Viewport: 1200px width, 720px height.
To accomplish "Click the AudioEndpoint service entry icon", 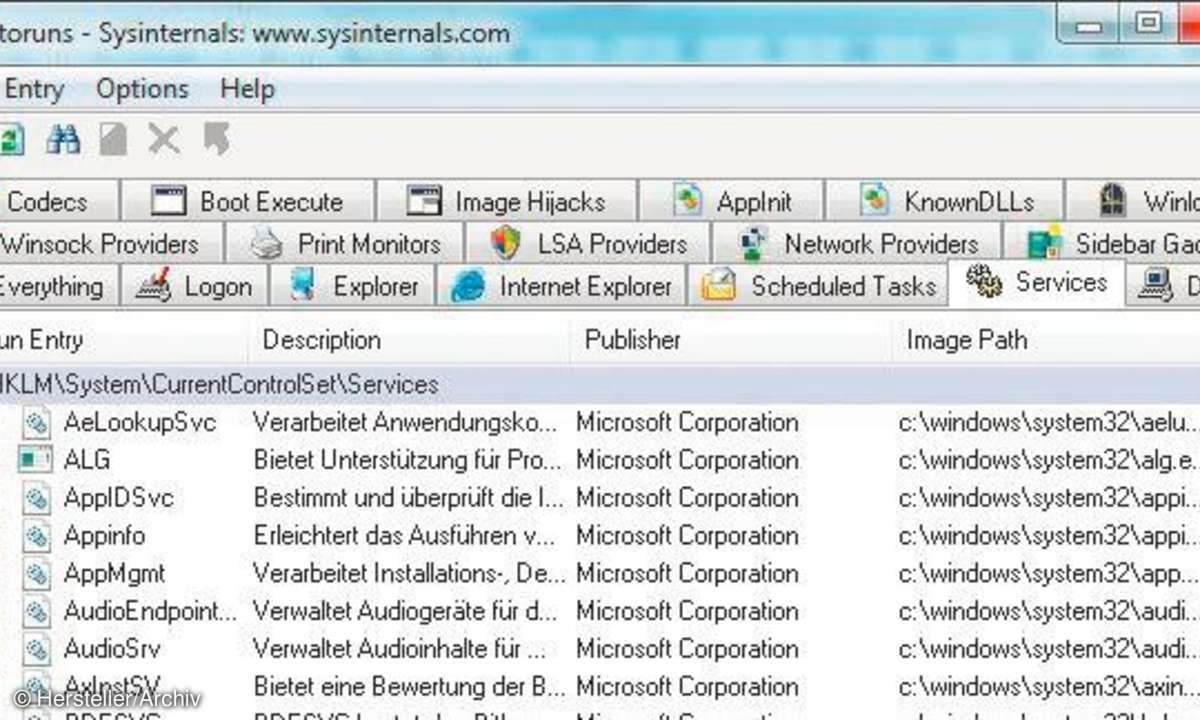I will [37, 611].
